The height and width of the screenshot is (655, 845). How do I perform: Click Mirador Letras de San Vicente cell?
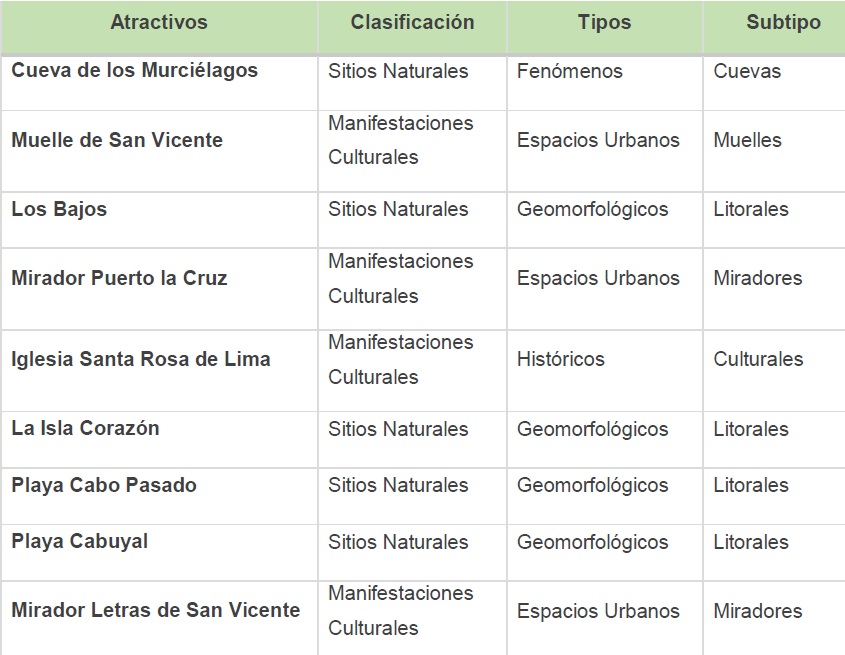tap(155, 610)
